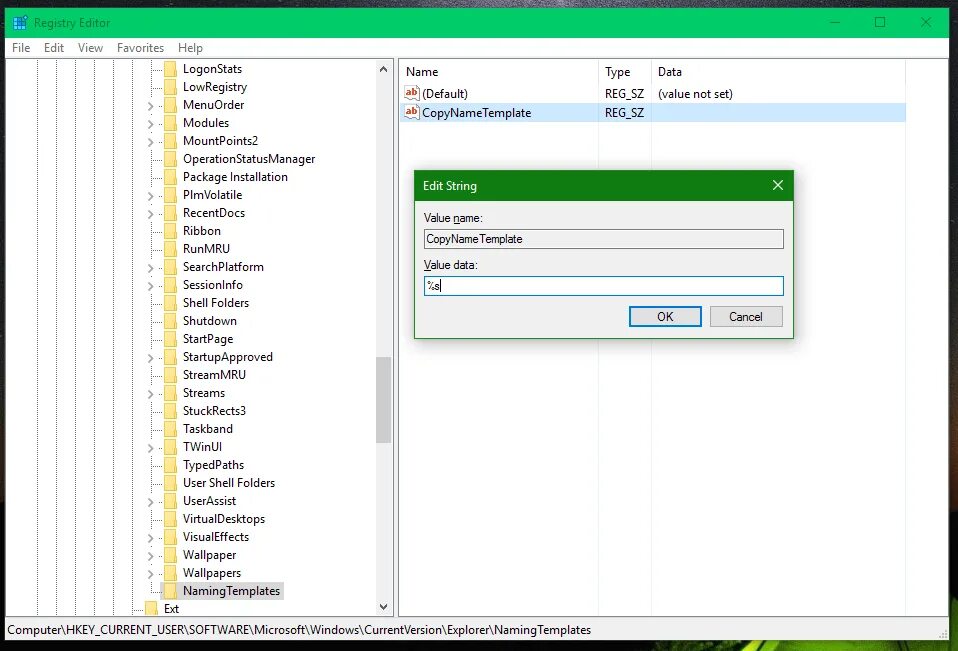
Task: Open the View menu
Action: click(90, 48)
